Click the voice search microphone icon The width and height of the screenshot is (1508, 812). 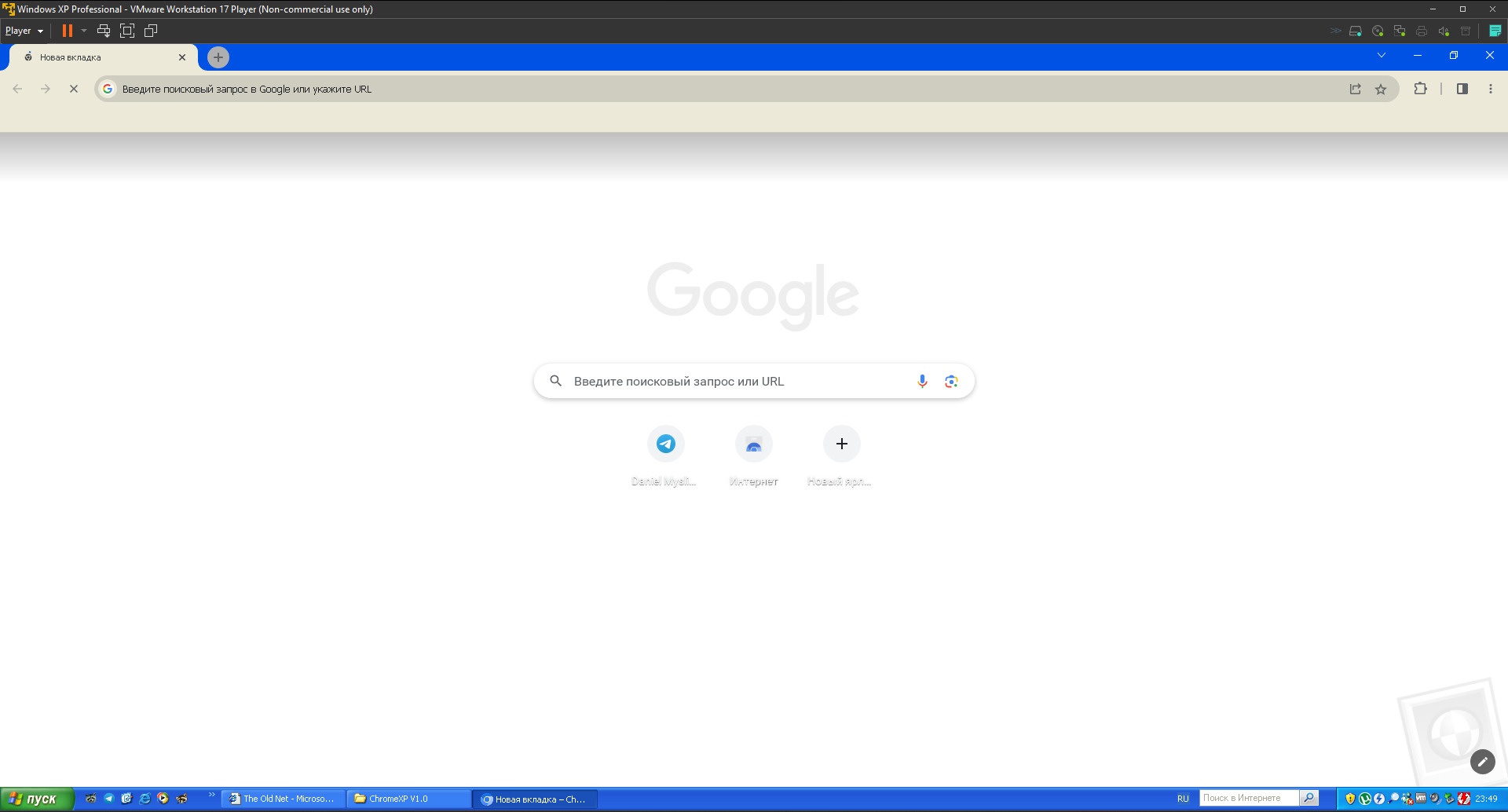click(922, 381)
